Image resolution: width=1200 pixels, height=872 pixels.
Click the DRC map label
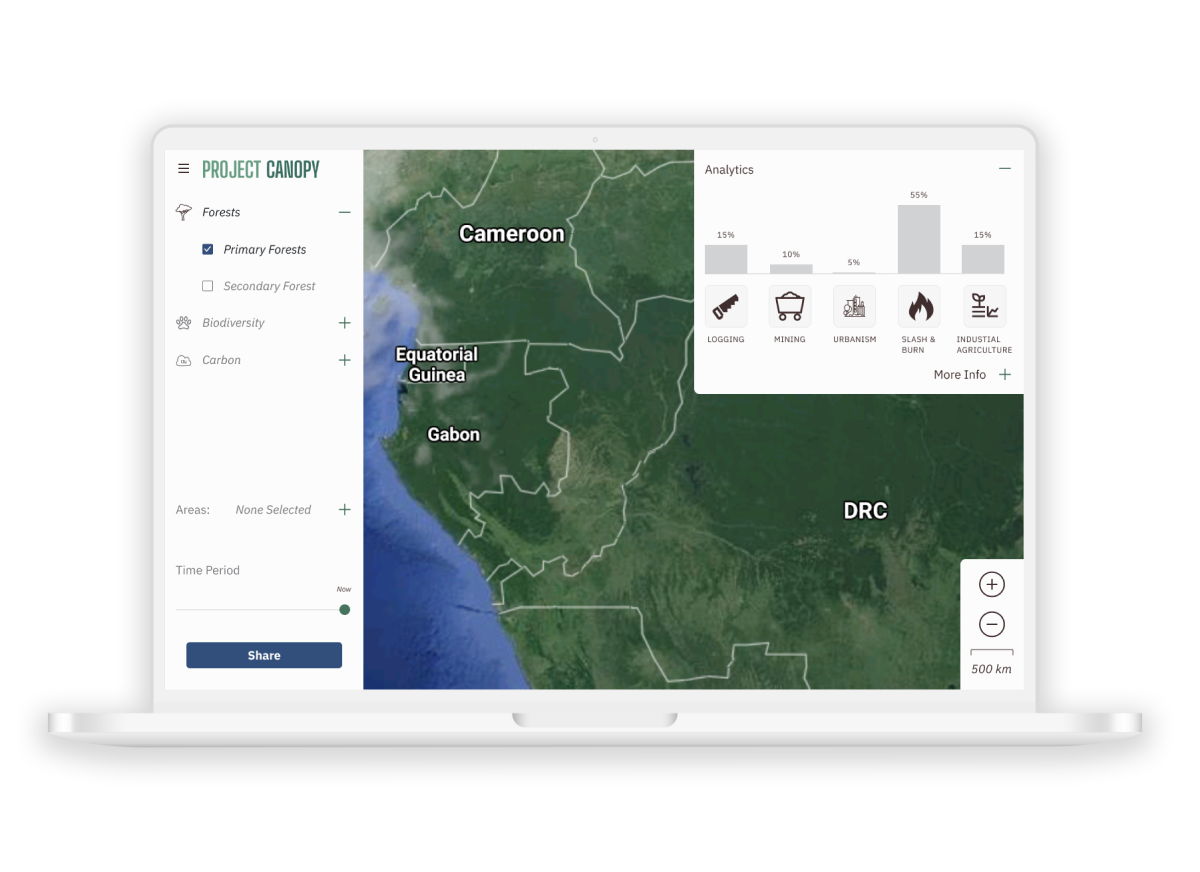click(x=865, y=511)
